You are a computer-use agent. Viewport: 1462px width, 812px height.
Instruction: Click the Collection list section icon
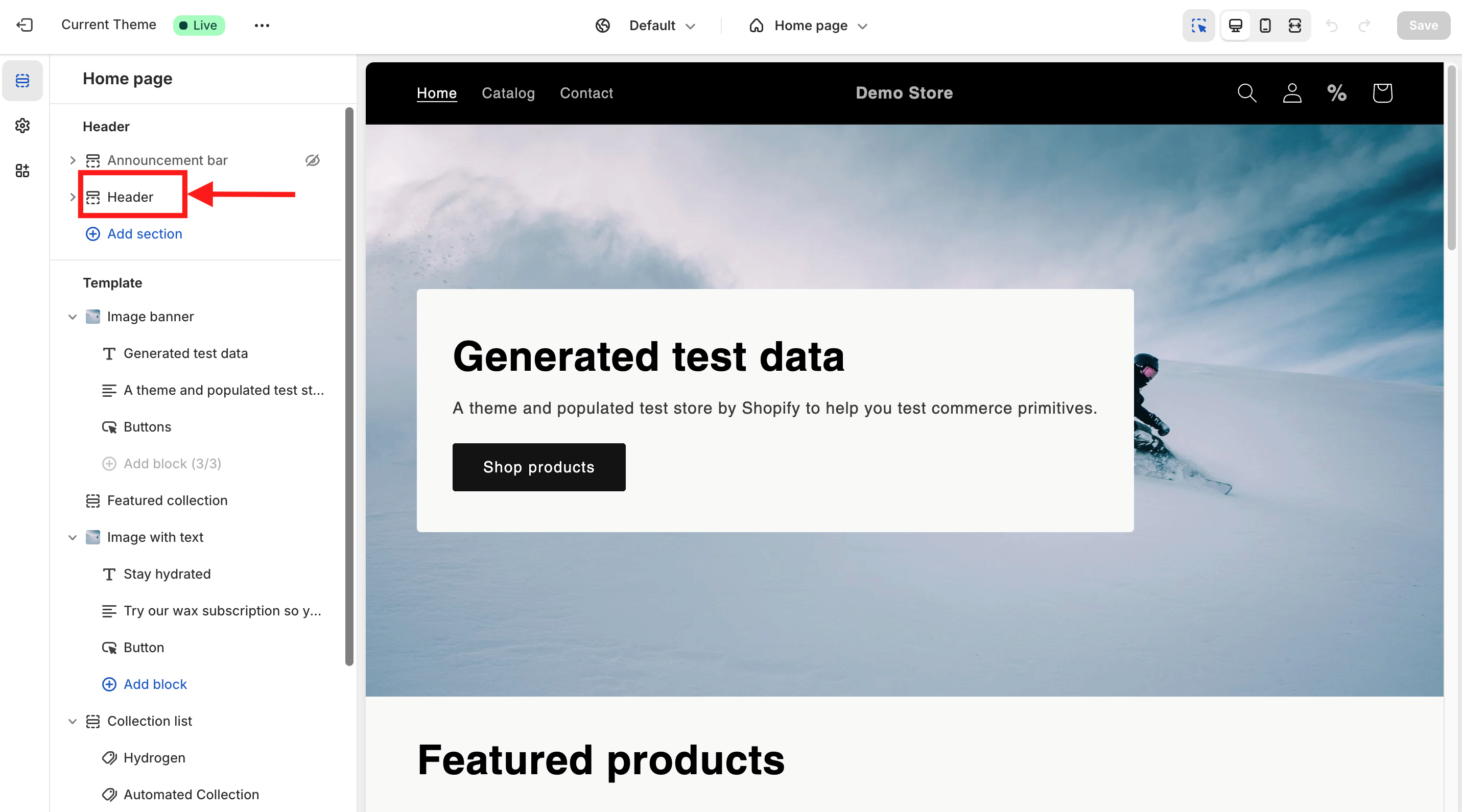pos(93,721)
